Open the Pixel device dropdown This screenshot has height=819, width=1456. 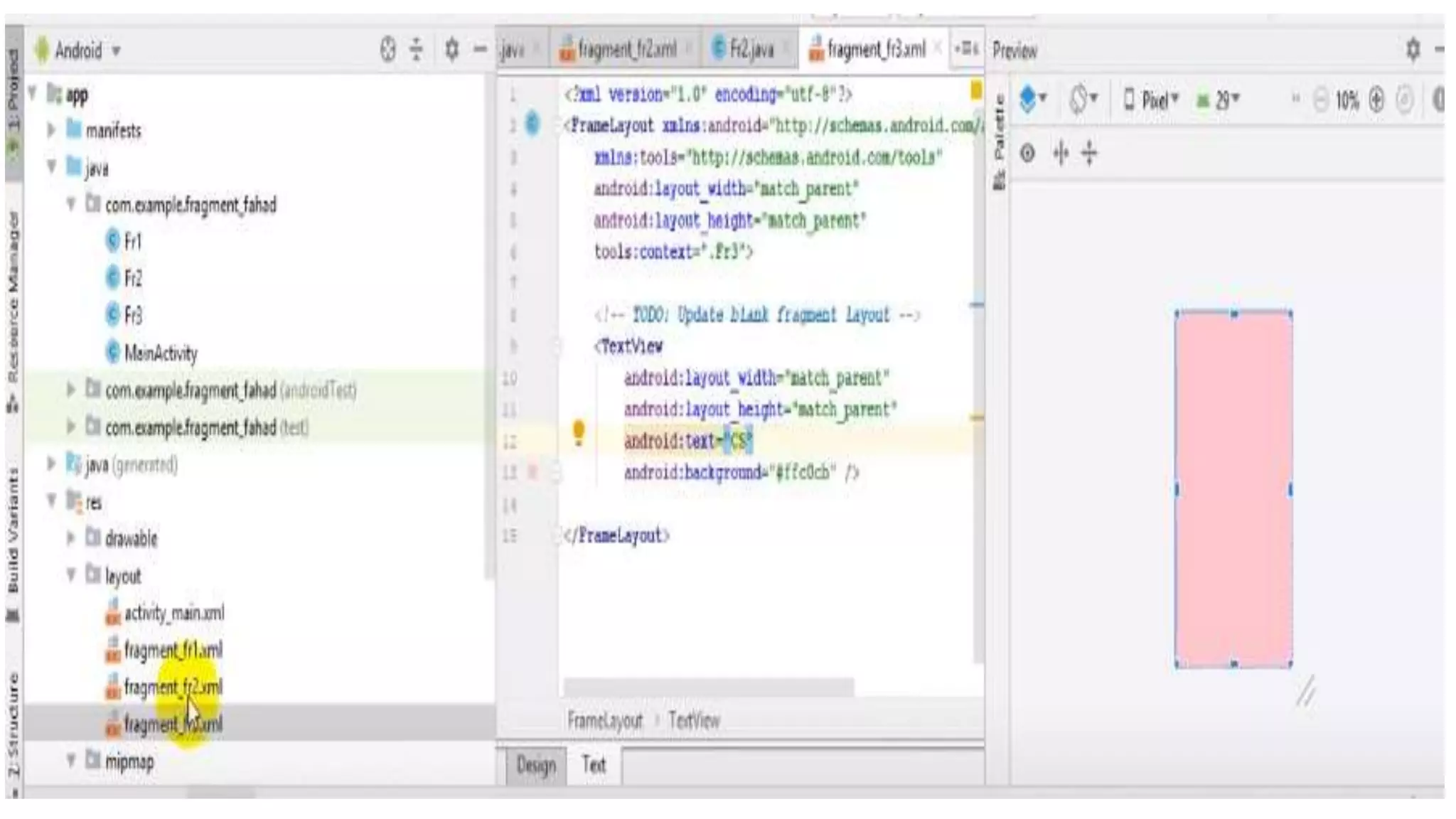tap(1152, 100)
